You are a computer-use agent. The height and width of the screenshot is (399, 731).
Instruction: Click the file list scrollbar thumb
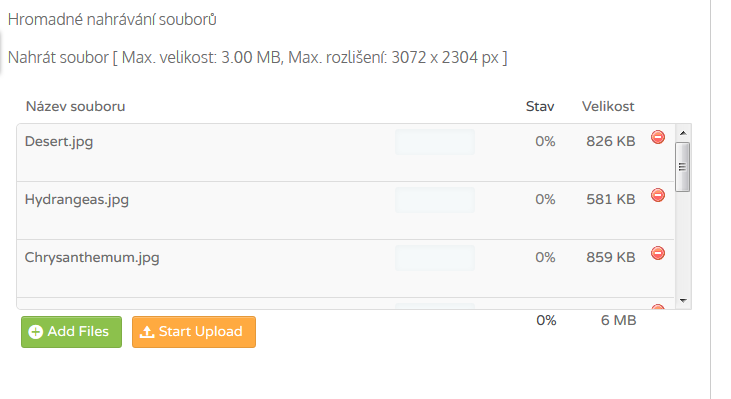(x=683, y=167)
